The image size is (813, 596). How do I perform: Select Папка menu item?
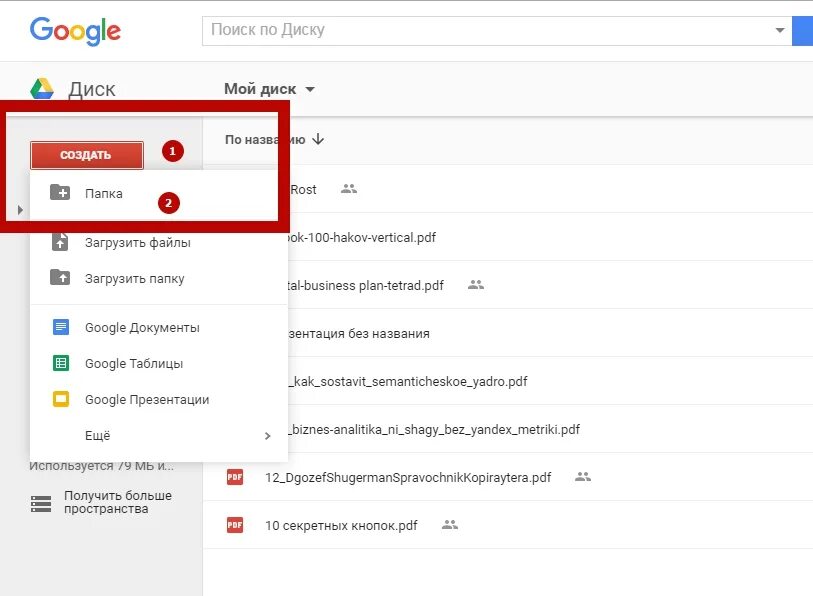[153, 193]
